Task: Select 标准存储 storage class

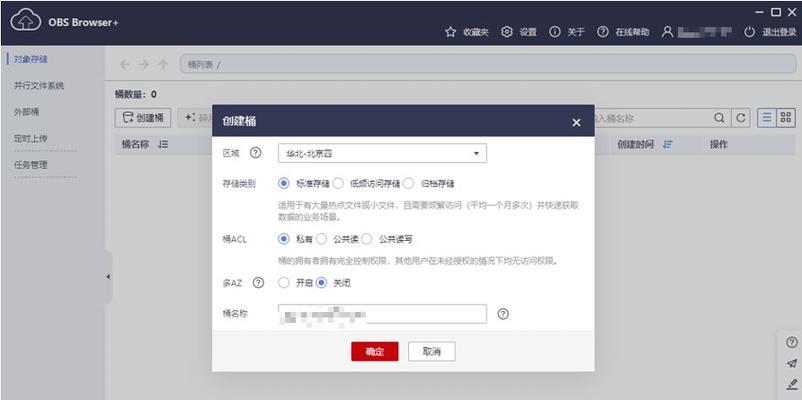Action: coord(283,183)
